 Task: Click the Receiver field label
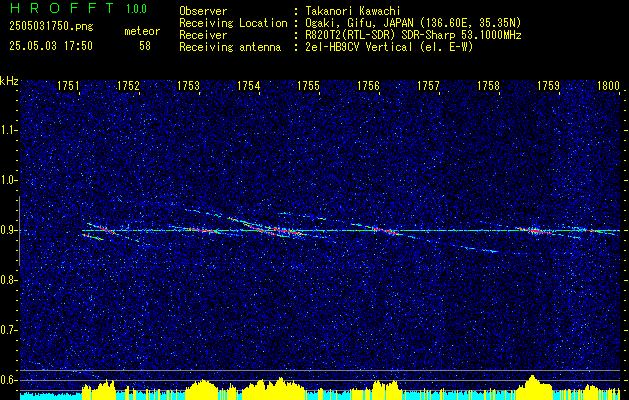[x=203, y=35]
